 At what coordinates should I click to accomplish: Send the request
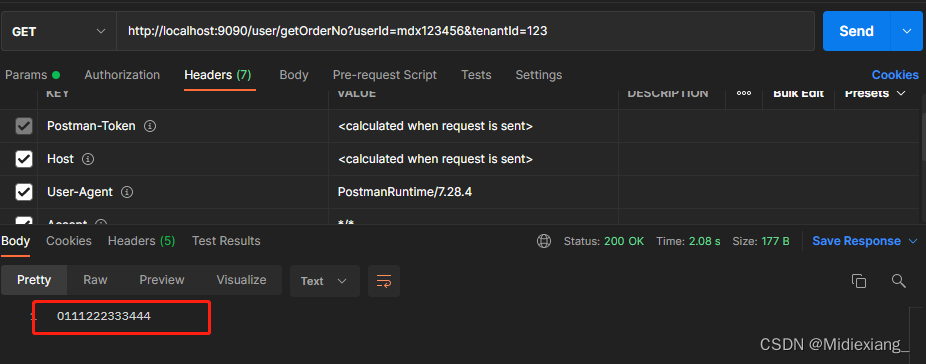pos(857,31)
